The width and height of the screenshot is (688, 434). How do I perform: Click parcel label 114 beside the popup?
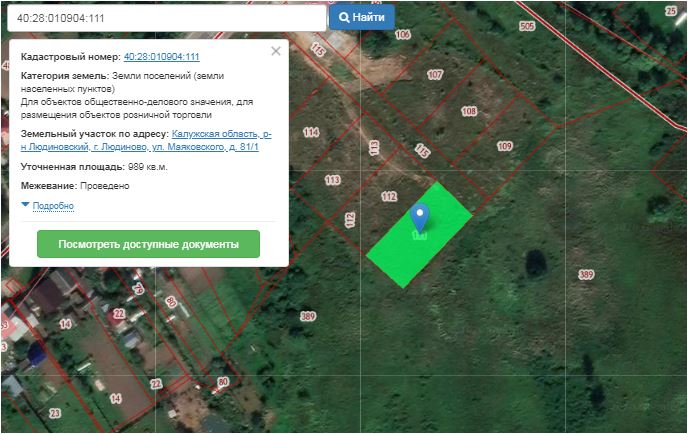click(x=310, y=132)
